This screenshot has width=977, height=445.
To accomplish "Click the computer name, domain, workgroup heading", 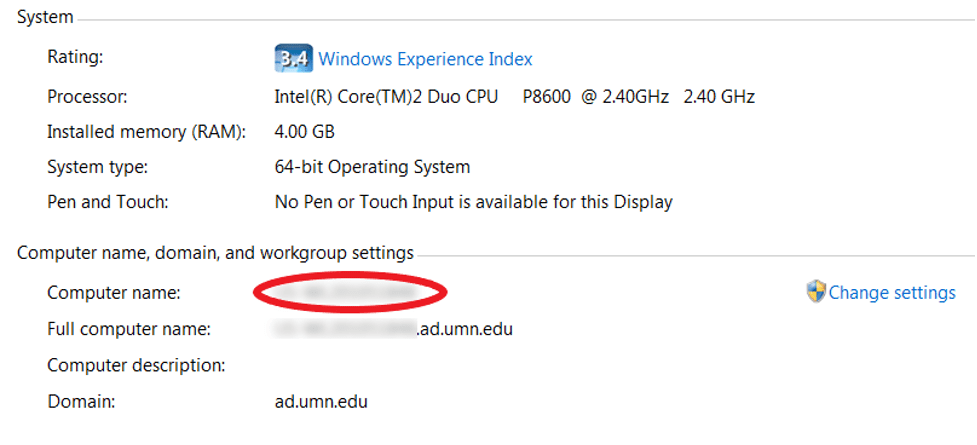I will (x=215, y=253).
